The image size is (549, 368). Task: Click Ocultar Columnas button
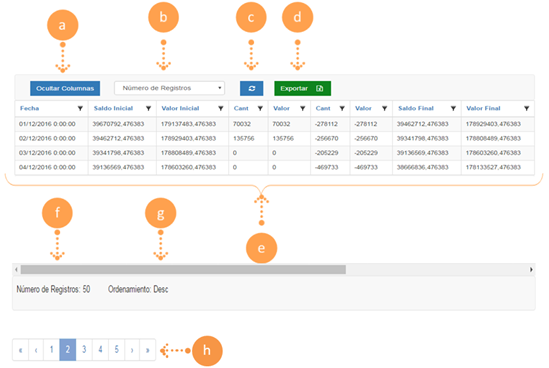tap(65, 88)
